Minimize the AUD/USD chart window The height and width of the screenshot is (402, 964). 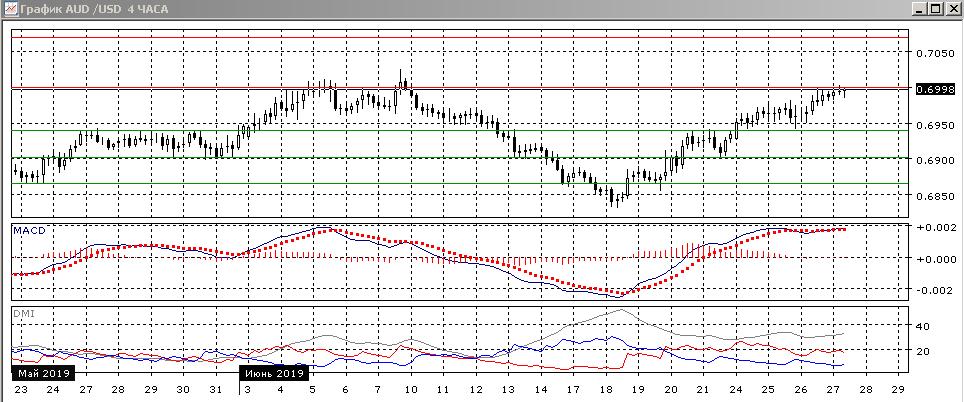click(x=918, y=9)
